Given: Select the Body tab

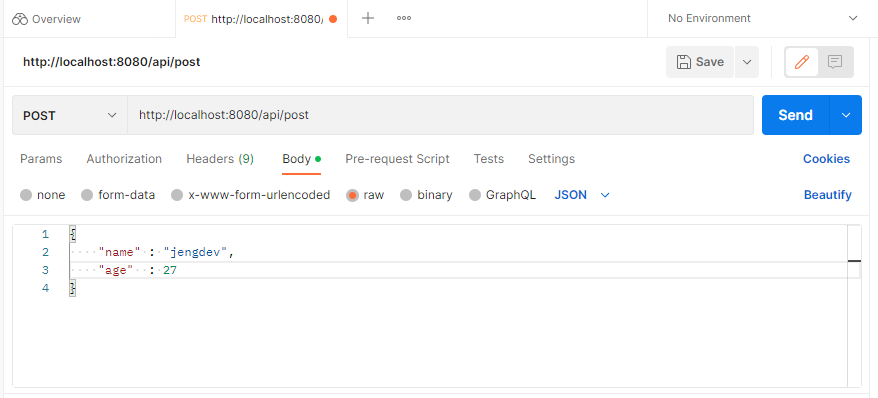Looking at the screenshot, I should tap(301, 159).
